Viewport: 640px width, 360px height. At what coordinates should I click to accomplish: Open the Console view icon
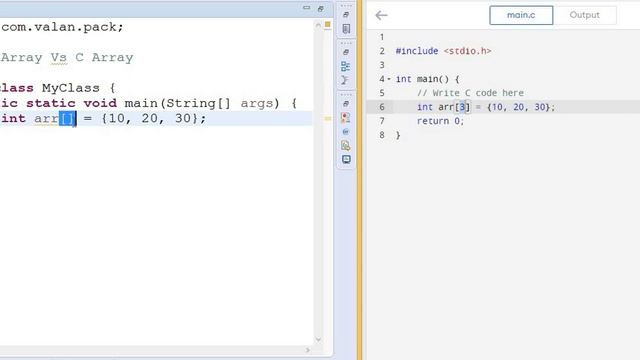tap(346, 160)
